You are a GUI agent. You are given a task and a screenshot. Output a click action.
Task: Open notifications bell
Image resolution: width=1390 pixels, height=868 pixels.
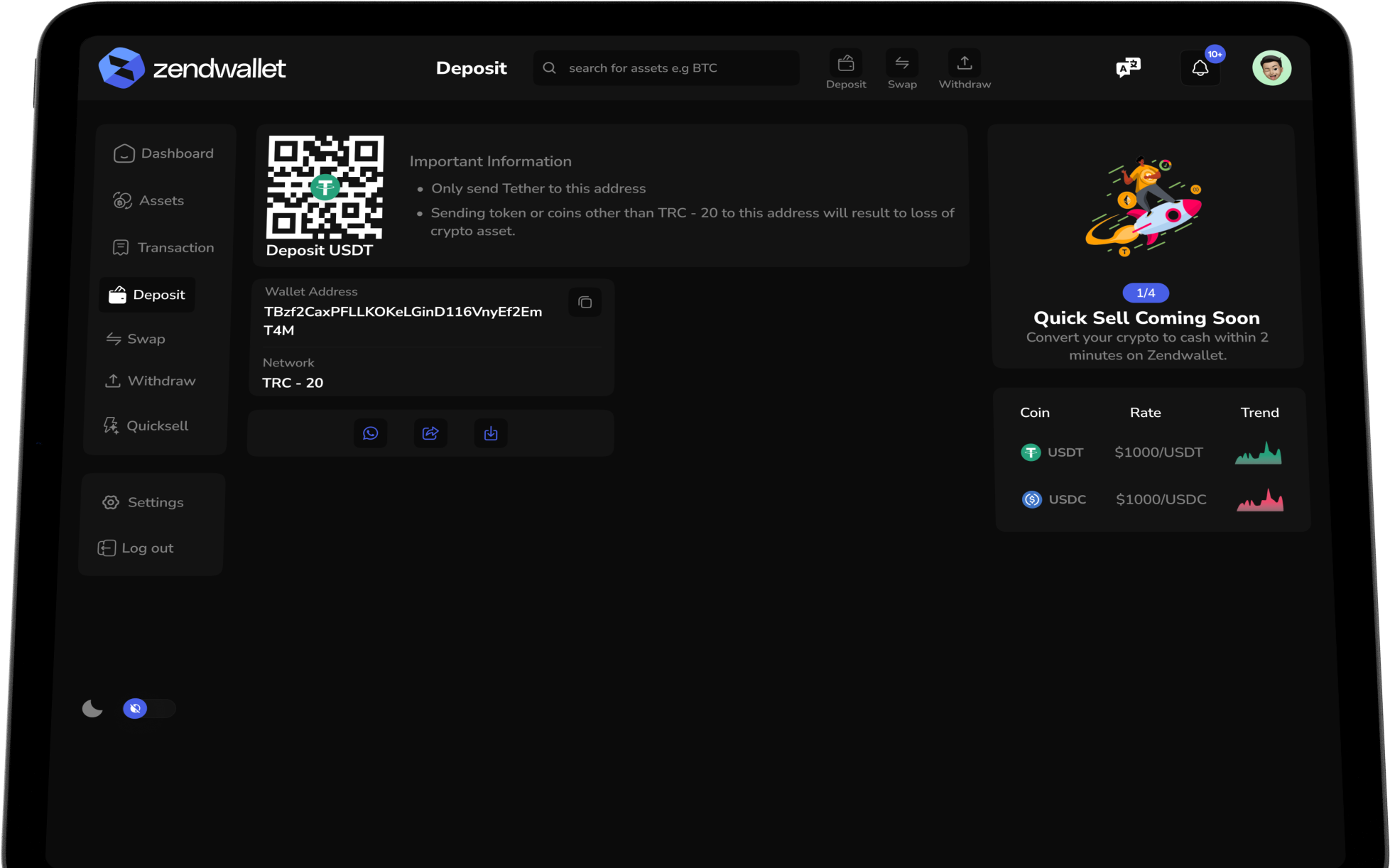pos(1200,67)
